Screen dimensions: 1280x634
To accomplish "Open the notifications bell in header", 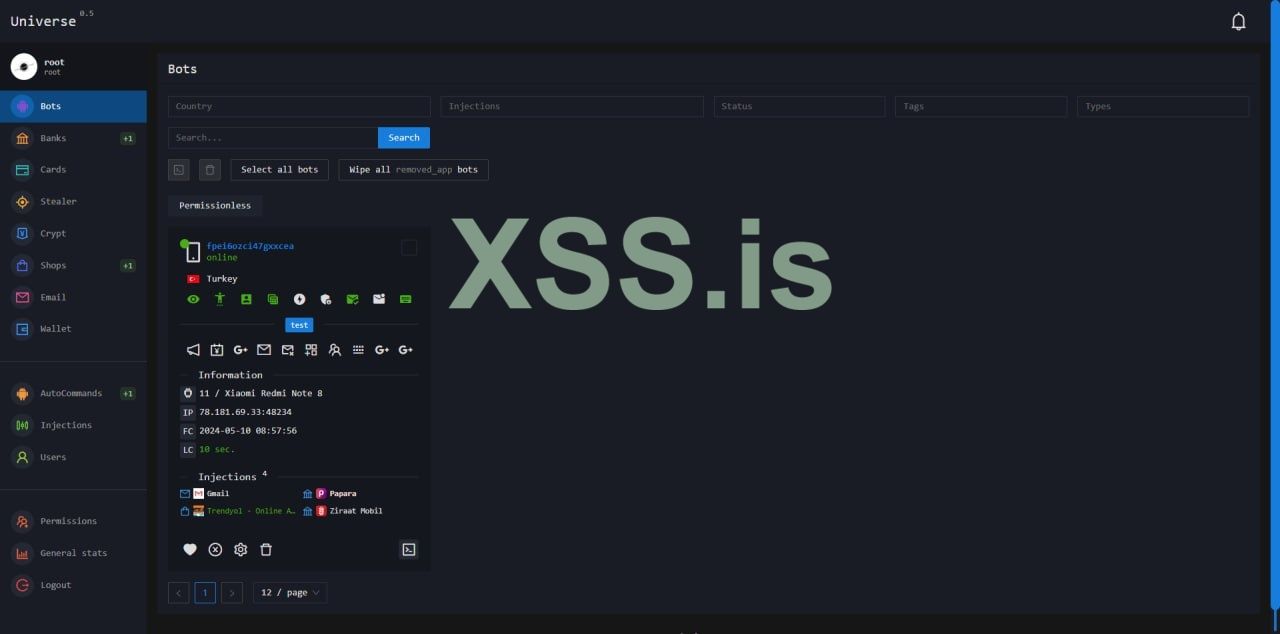I will click(x=1238, y=21).
